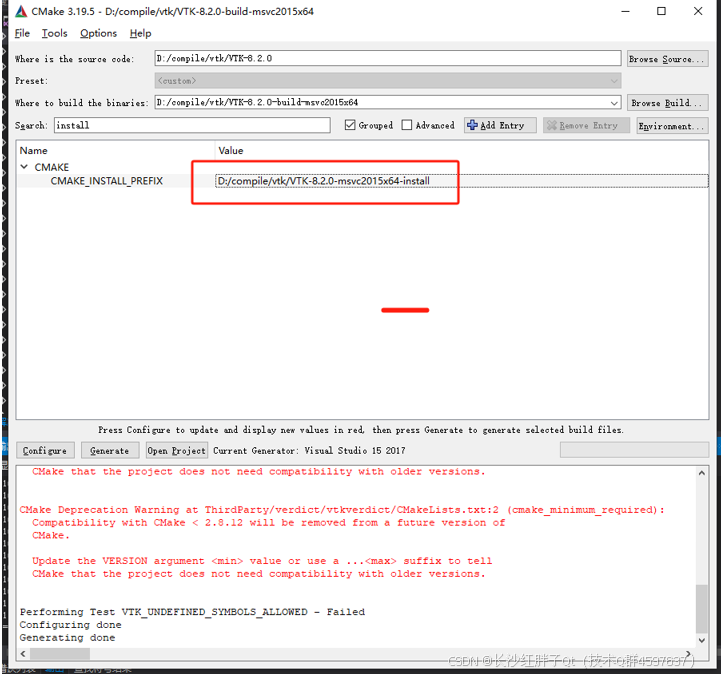Click the Search field containing install

click(192, 125)
